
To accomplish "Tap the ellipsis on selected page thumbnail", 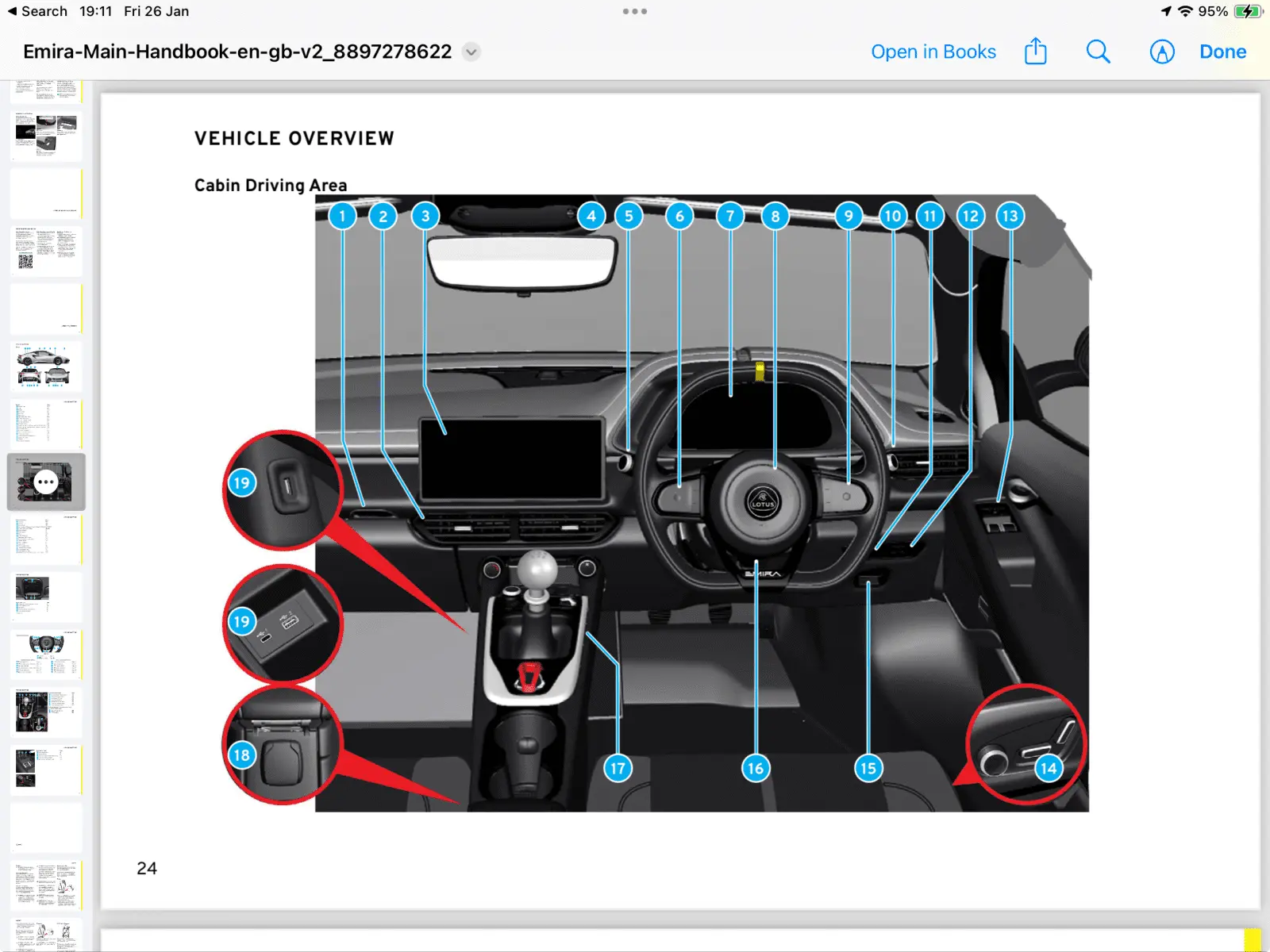I will pyautogui.click(x=46, y=482).
